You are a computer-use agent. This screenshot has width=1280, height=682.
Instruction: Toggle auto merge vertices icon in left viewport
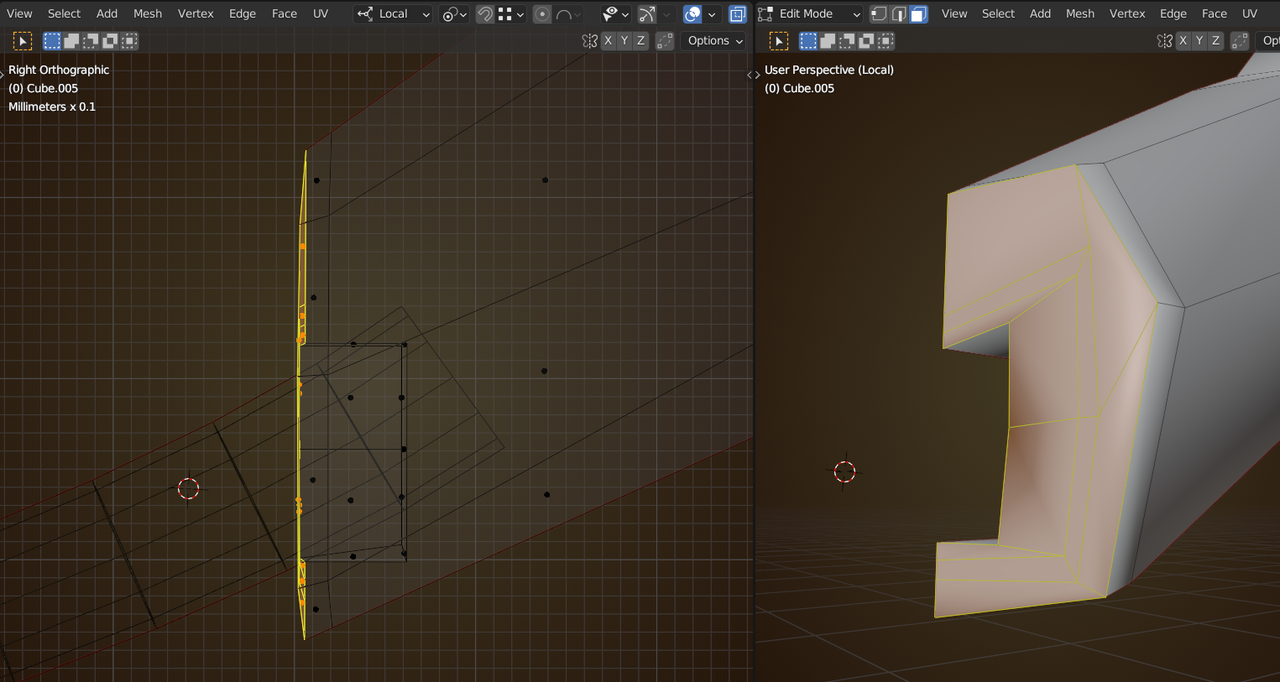665,41
